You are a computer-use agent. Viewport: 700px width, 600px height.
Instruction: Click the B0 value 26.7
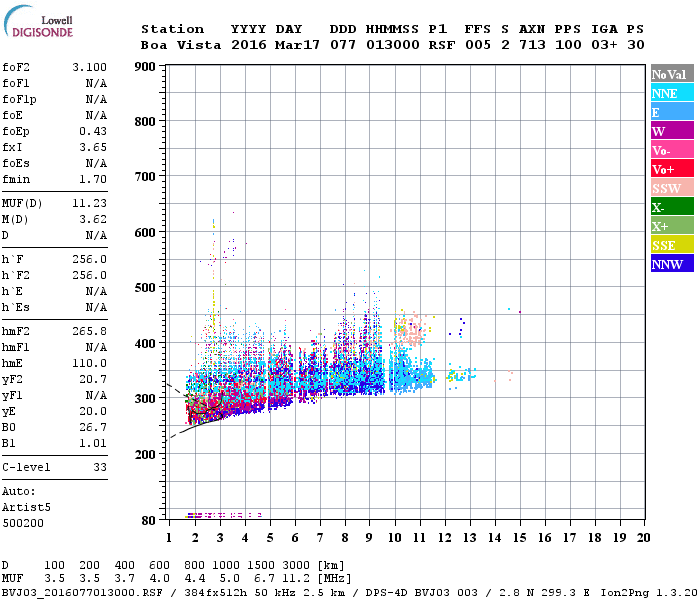(x=93, y=428)
